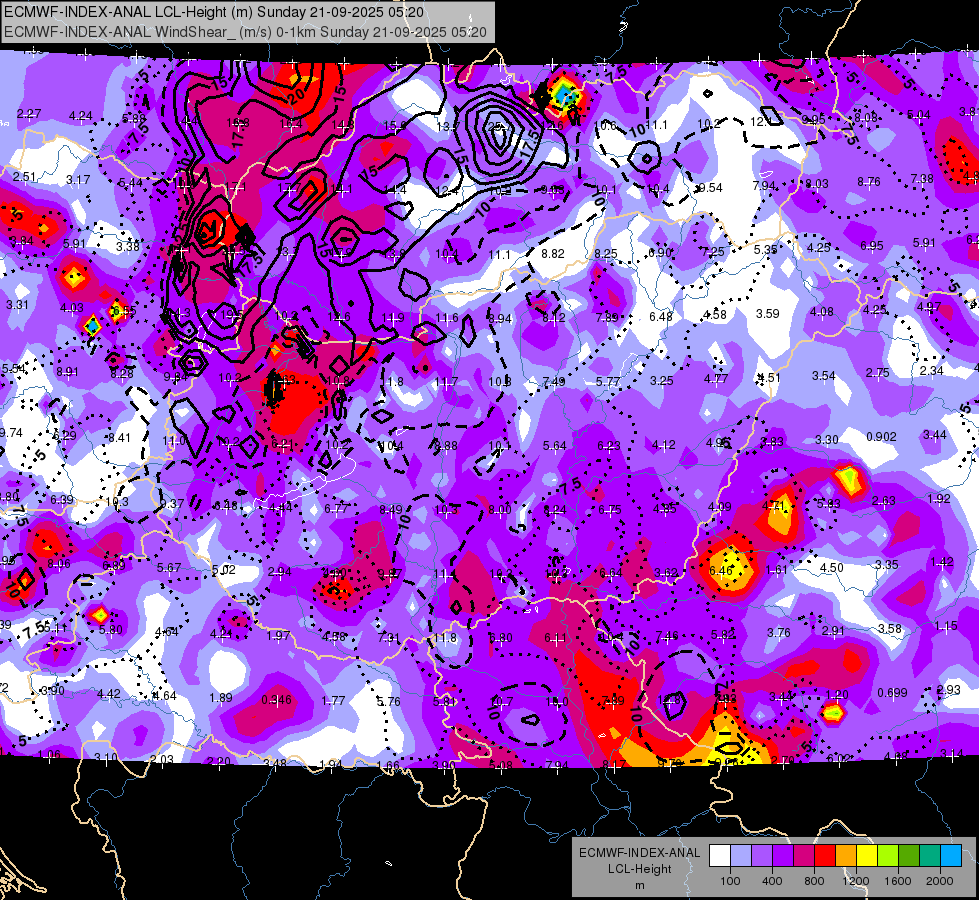Click the map value 8.76
The height and width of the screenshot is (900, 979).
click(x=868, y=182)
